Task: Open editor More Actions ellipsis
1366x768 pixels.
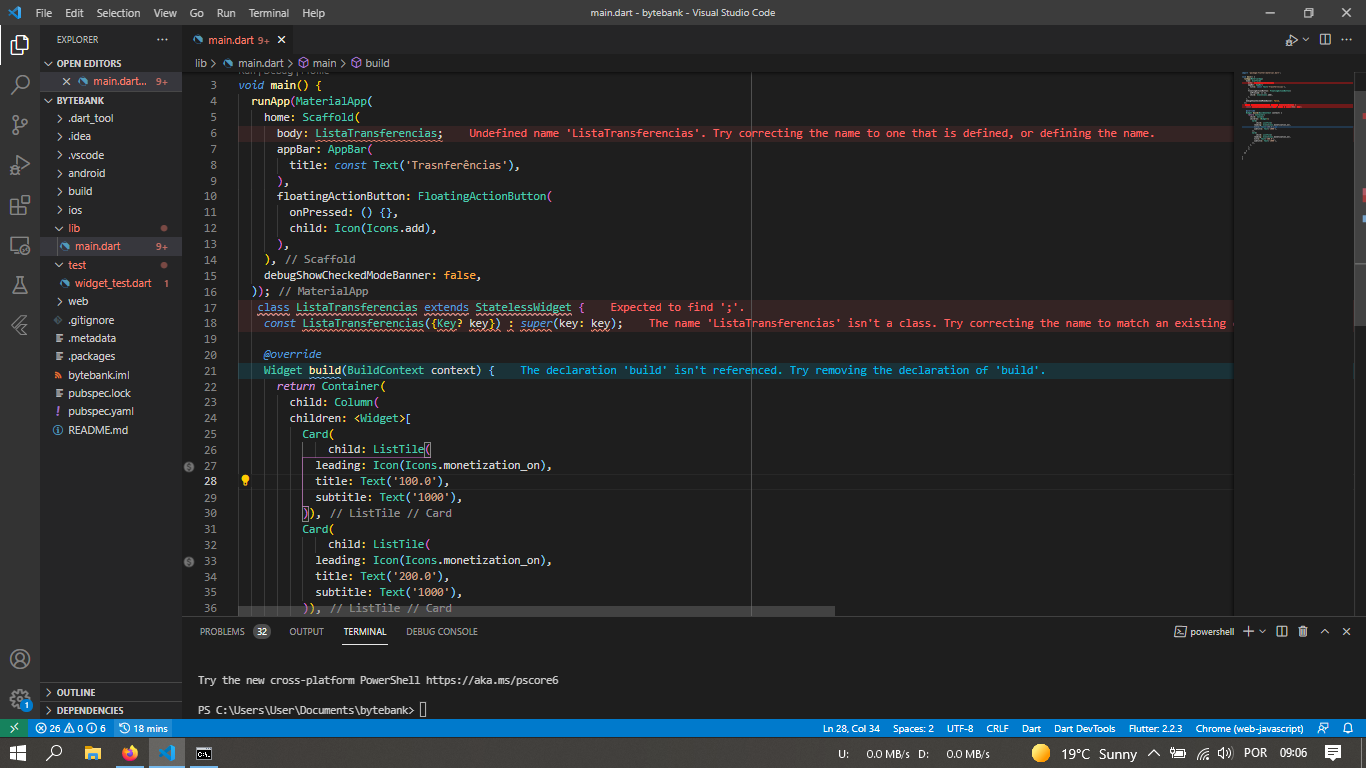Action: tap(1348, 40)
